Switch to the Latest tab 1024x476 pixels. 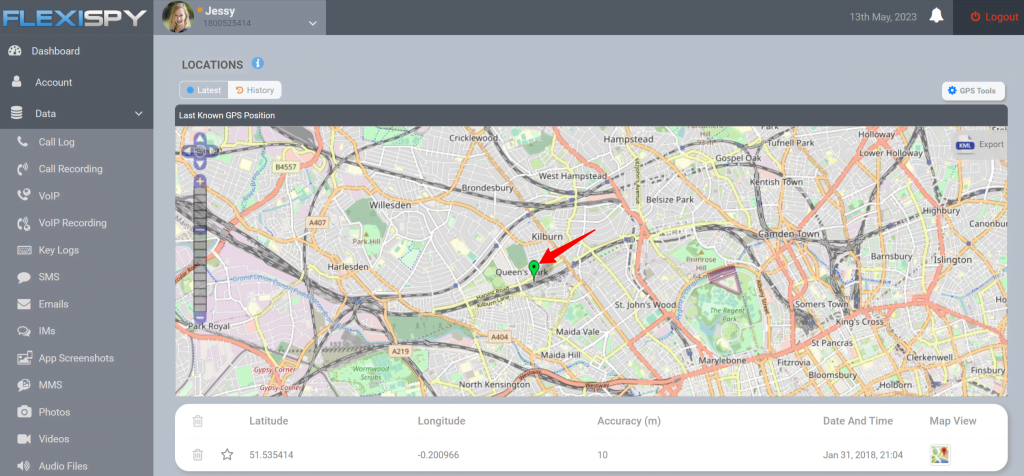[x=204, y=90]
